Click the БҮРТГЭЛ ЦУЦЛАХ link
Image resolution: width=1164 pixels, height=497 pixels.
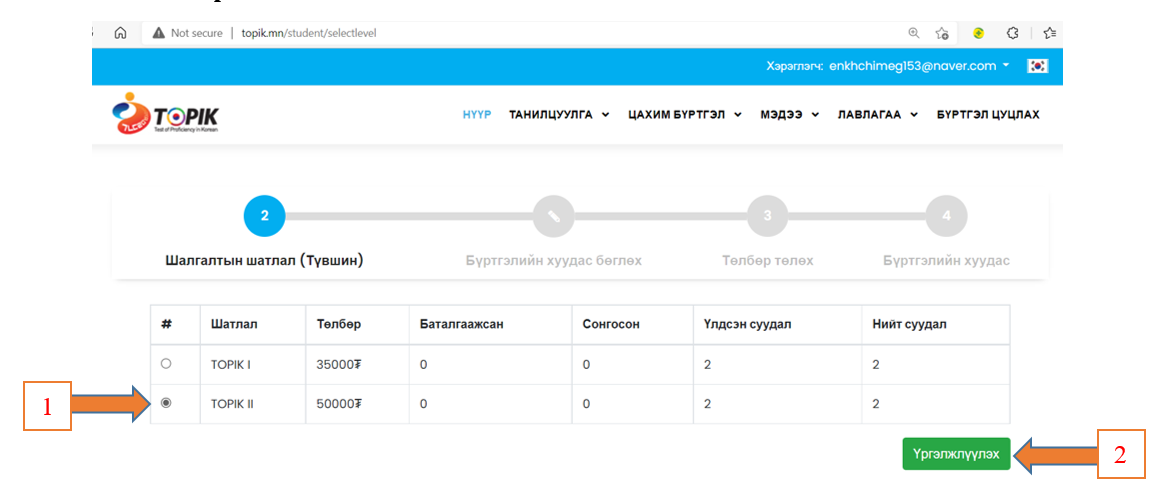click(987, 115)
